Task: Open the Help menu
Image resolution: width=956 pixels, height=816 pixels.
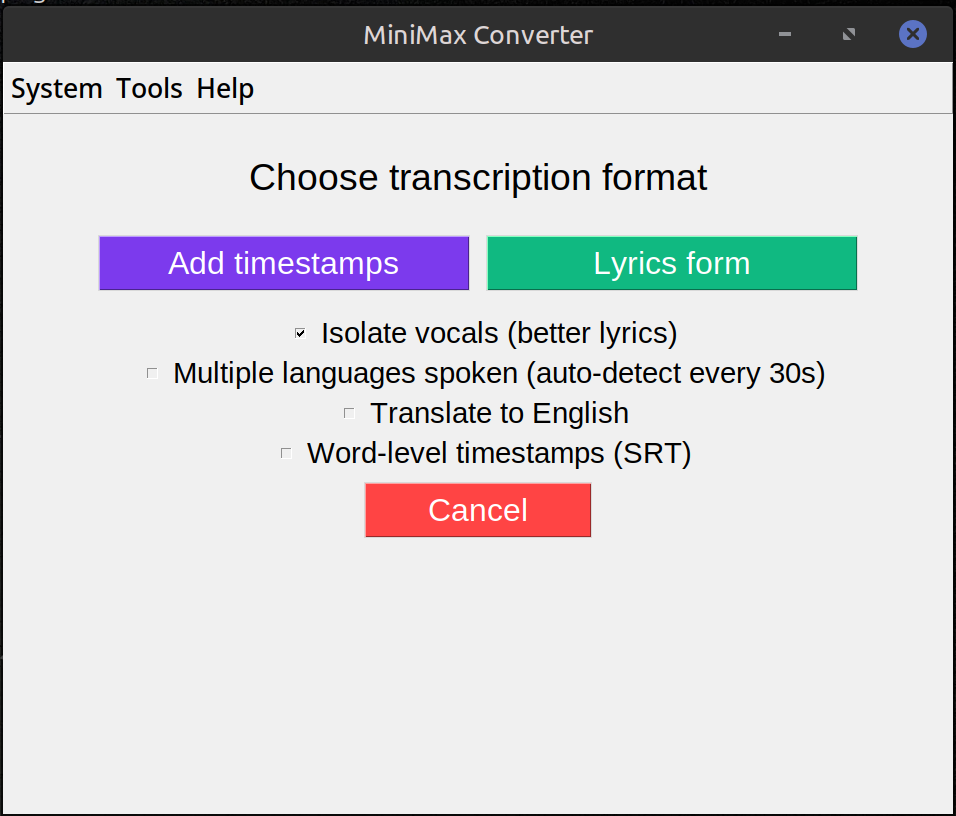Action: point(225,89)
